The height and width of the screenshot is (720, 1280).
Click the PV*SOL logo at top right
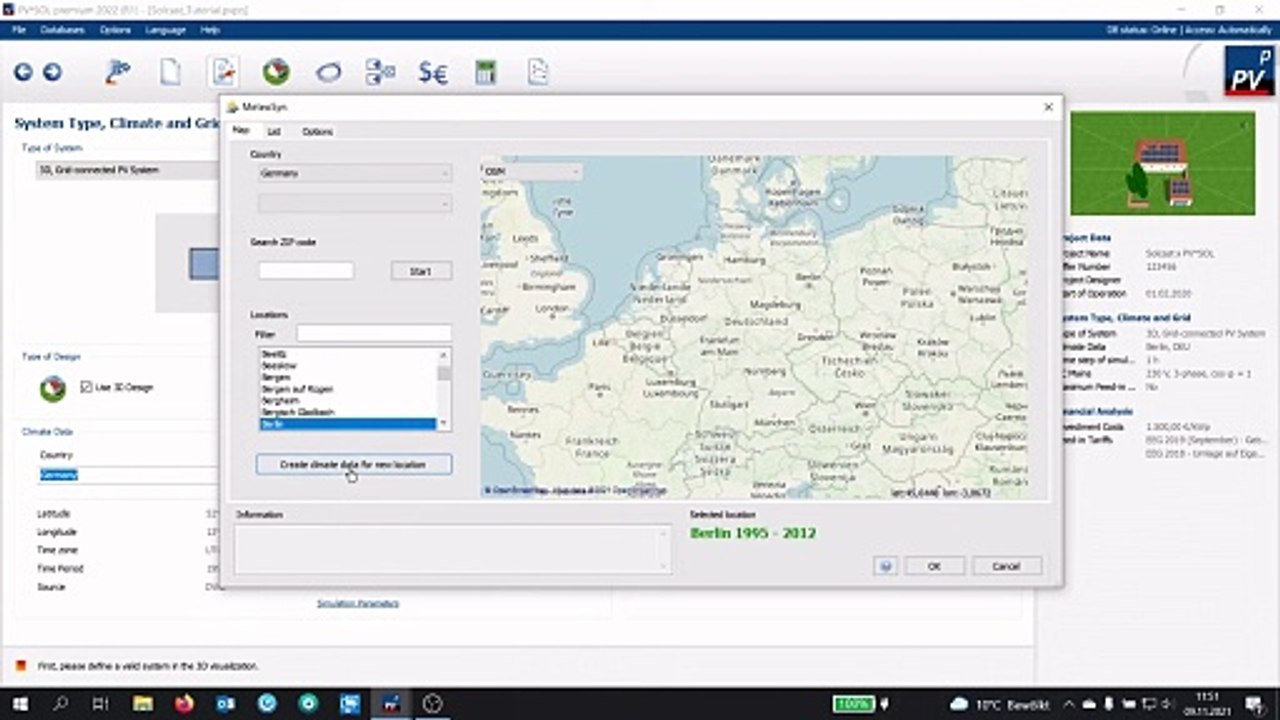1249,72
